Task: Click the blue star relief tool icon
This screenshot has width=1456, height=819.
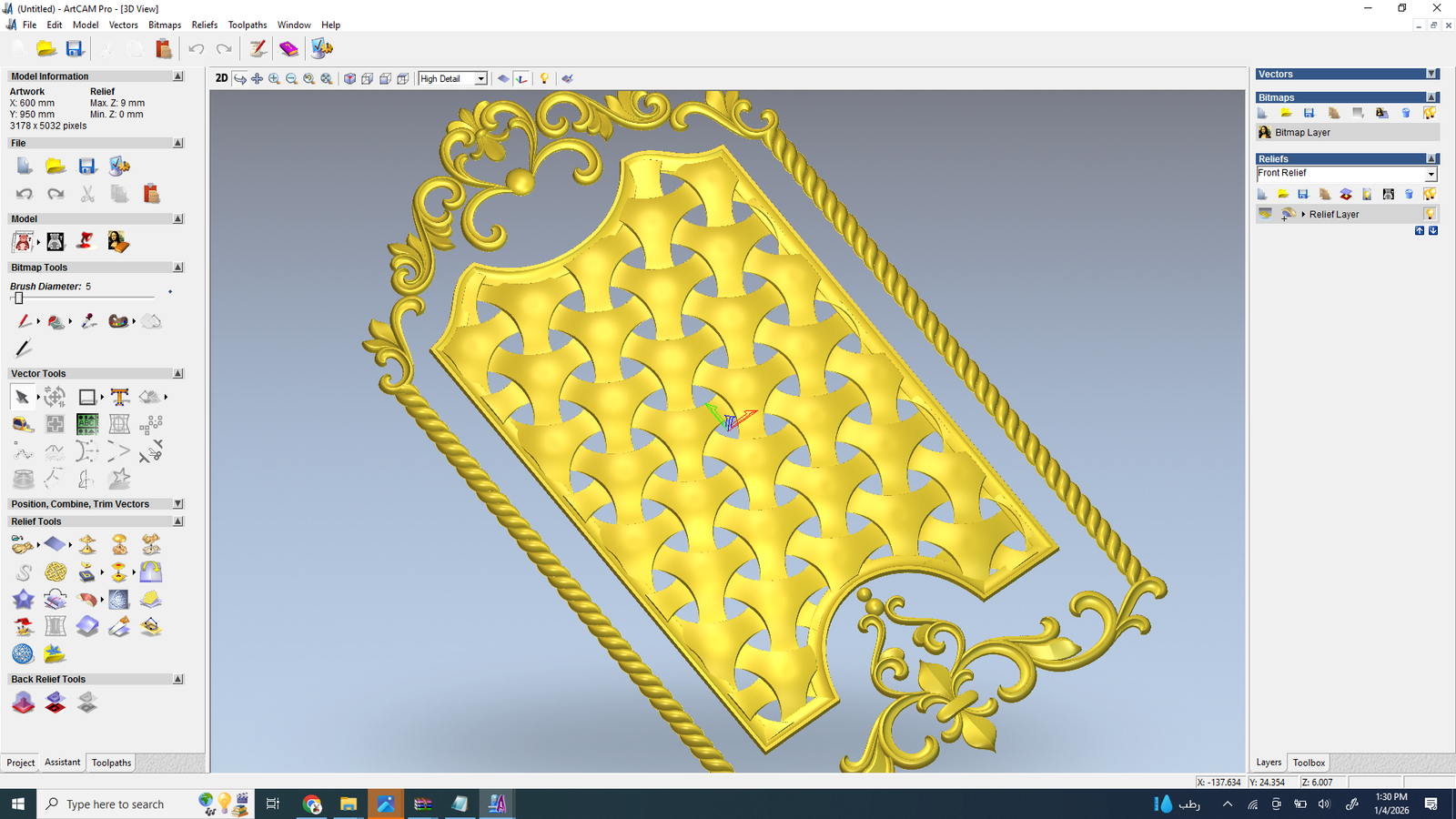Action: coord(23,600)
